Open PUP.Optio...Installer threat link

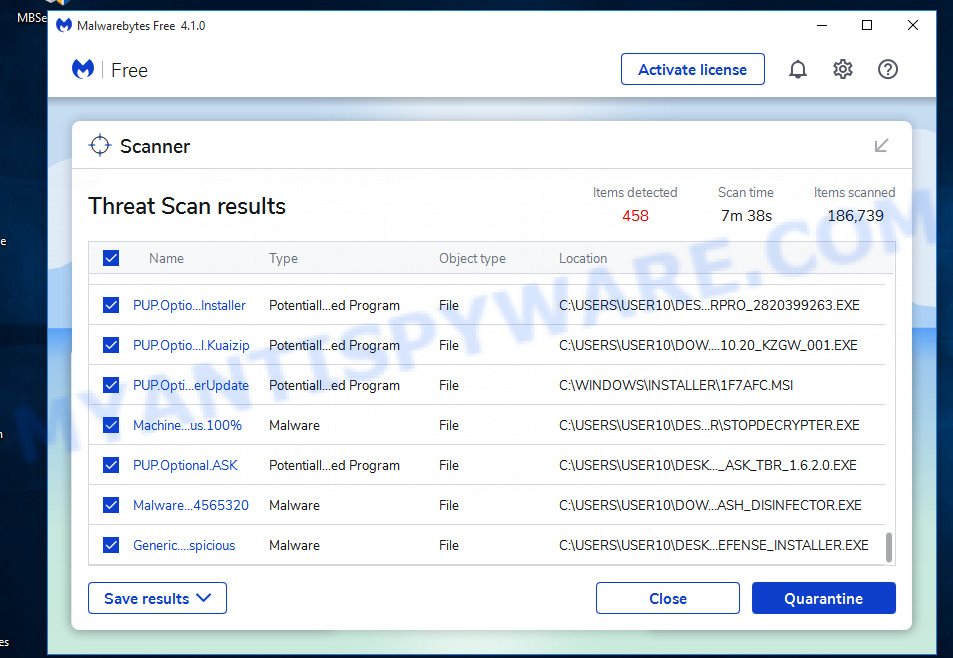click(189, 305)
